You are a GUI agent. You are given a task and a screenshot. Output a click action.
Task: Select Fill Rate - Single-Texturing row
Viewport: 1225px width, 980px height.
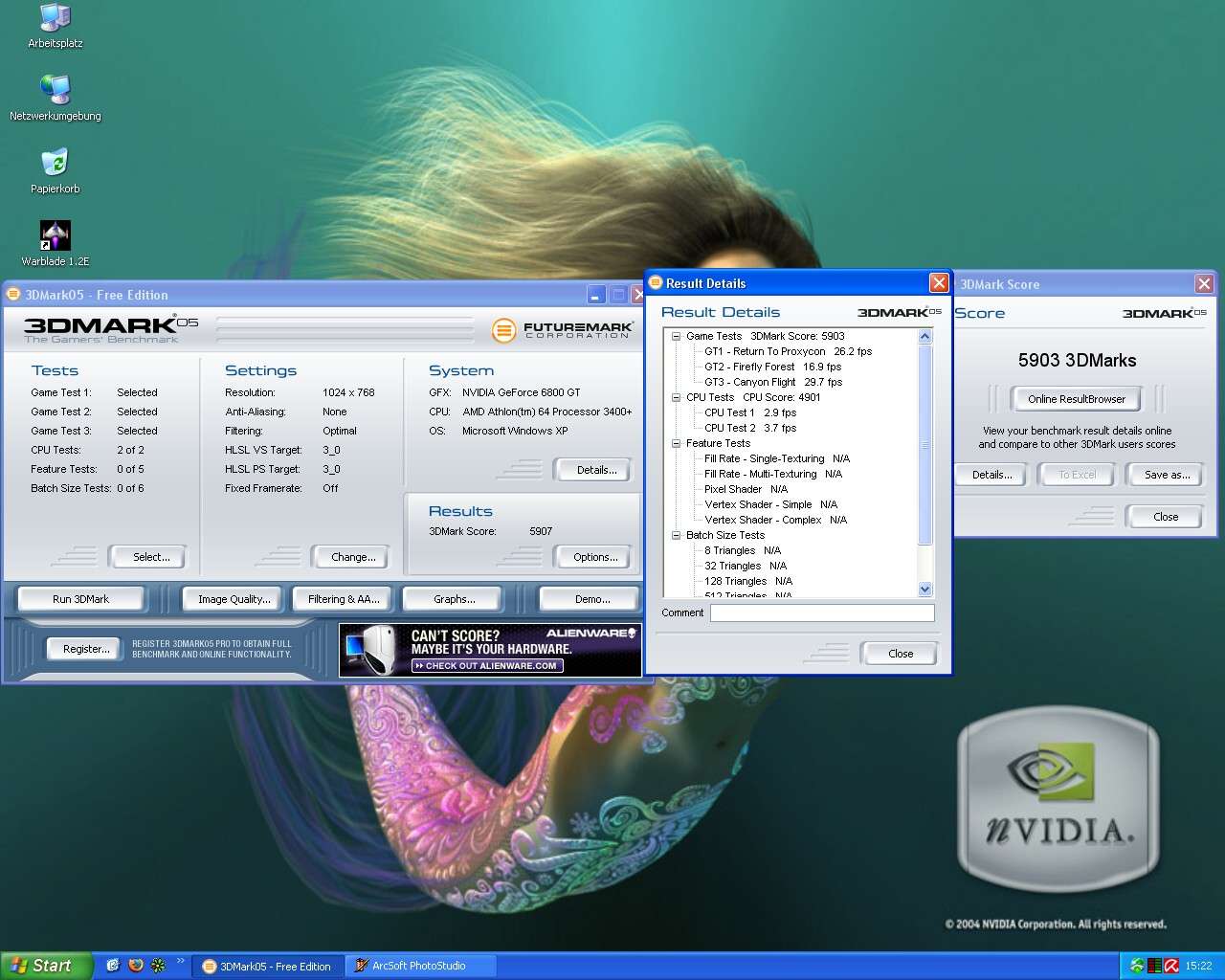777,458
